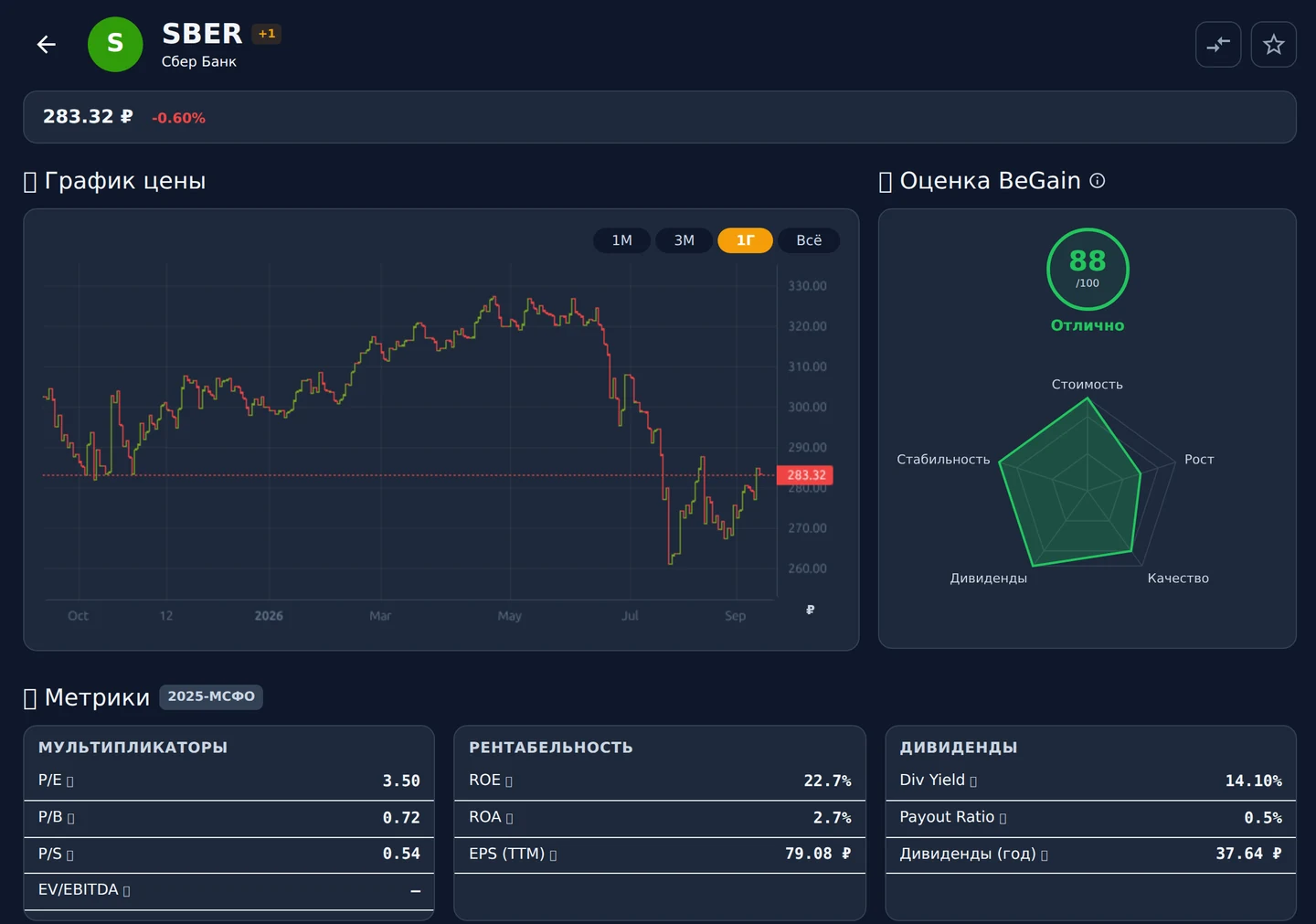Image resolution: width=1316 pixels, height=924 pixels.
Task: Click the red 283.32 price marker on chart
Action: (x=805, y=475)
